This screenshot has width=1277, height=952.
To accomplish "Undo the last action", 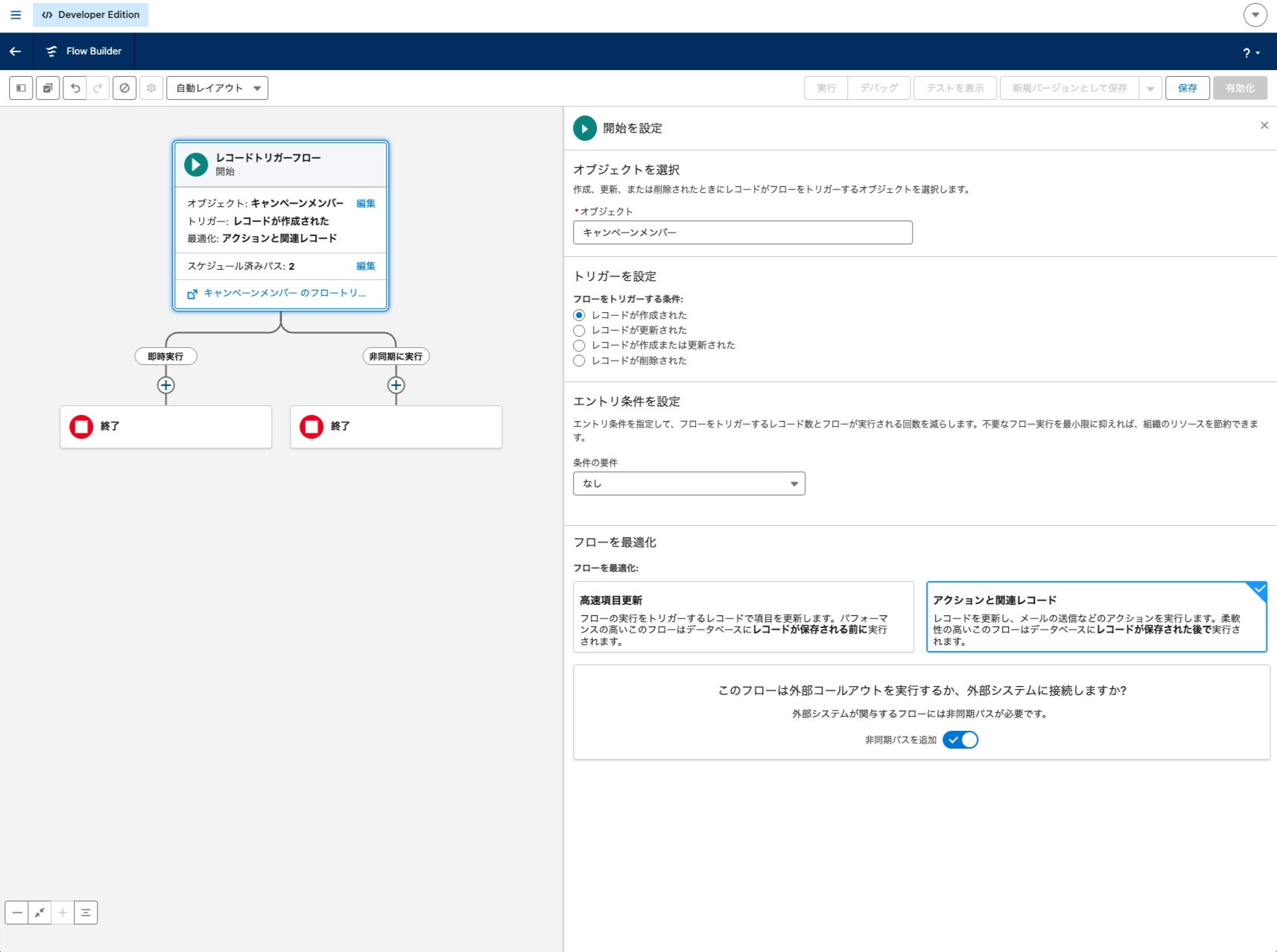I will pyautogui.click(x=75, y=88).
